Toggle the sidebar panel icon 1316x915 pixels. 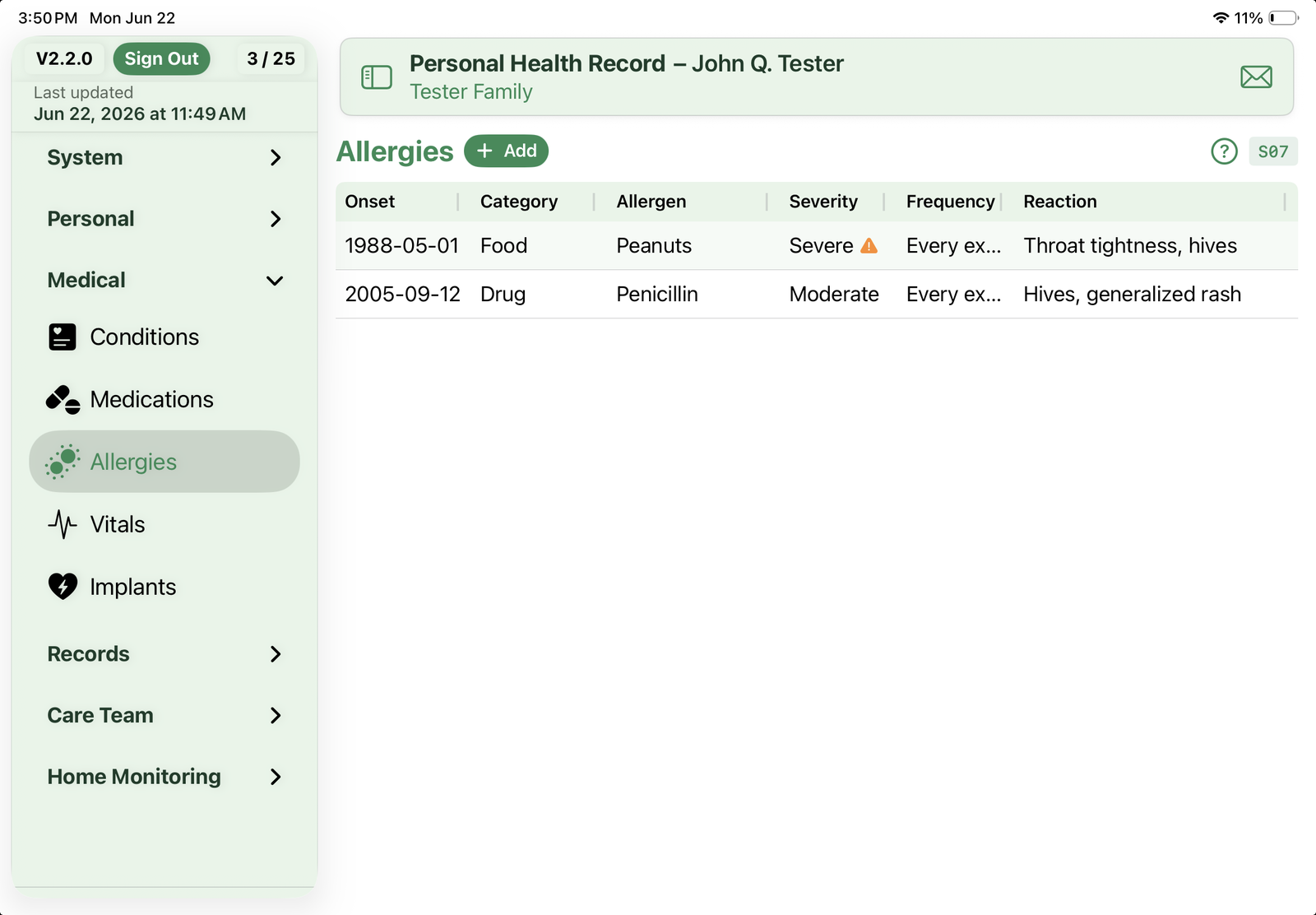(x=377, y=77)
